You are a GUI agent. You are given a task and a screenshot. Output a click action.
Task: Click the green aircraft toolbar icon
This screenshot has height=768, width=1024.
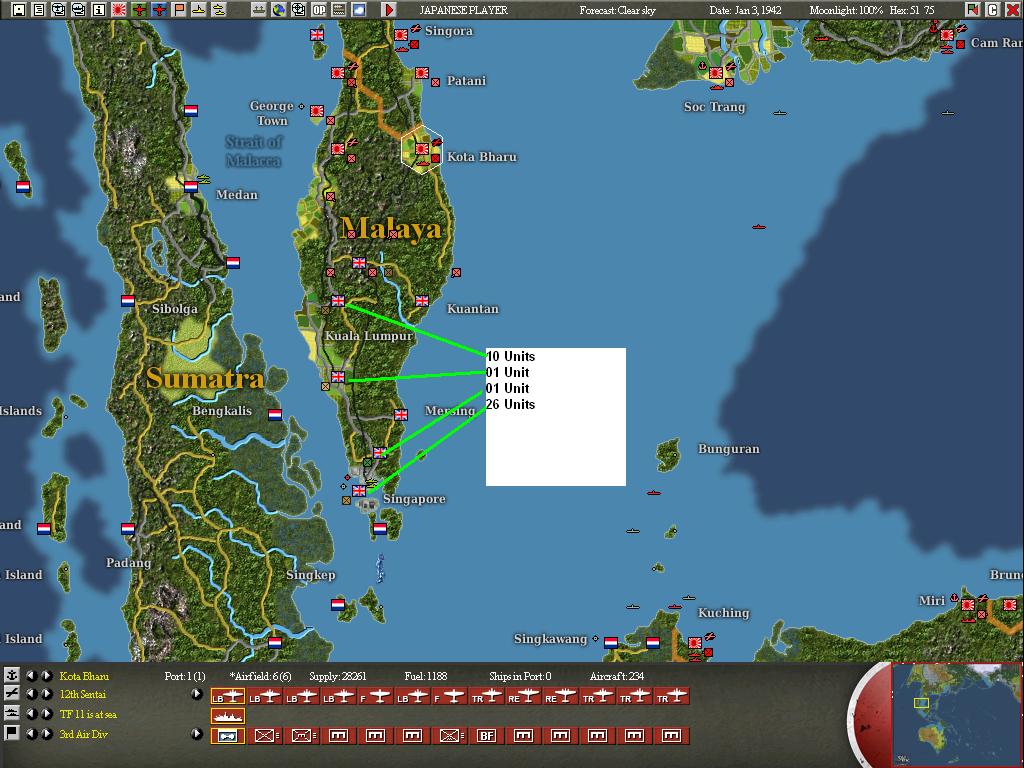(139, 9)
